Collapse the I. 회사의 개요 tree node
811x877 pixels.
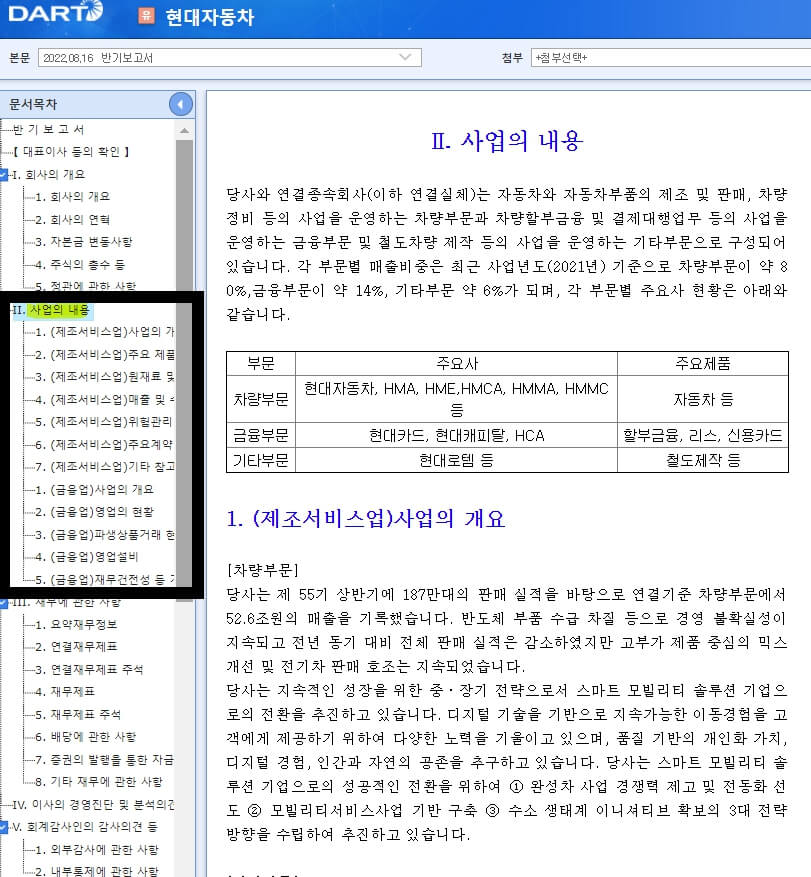coord(3,175)
